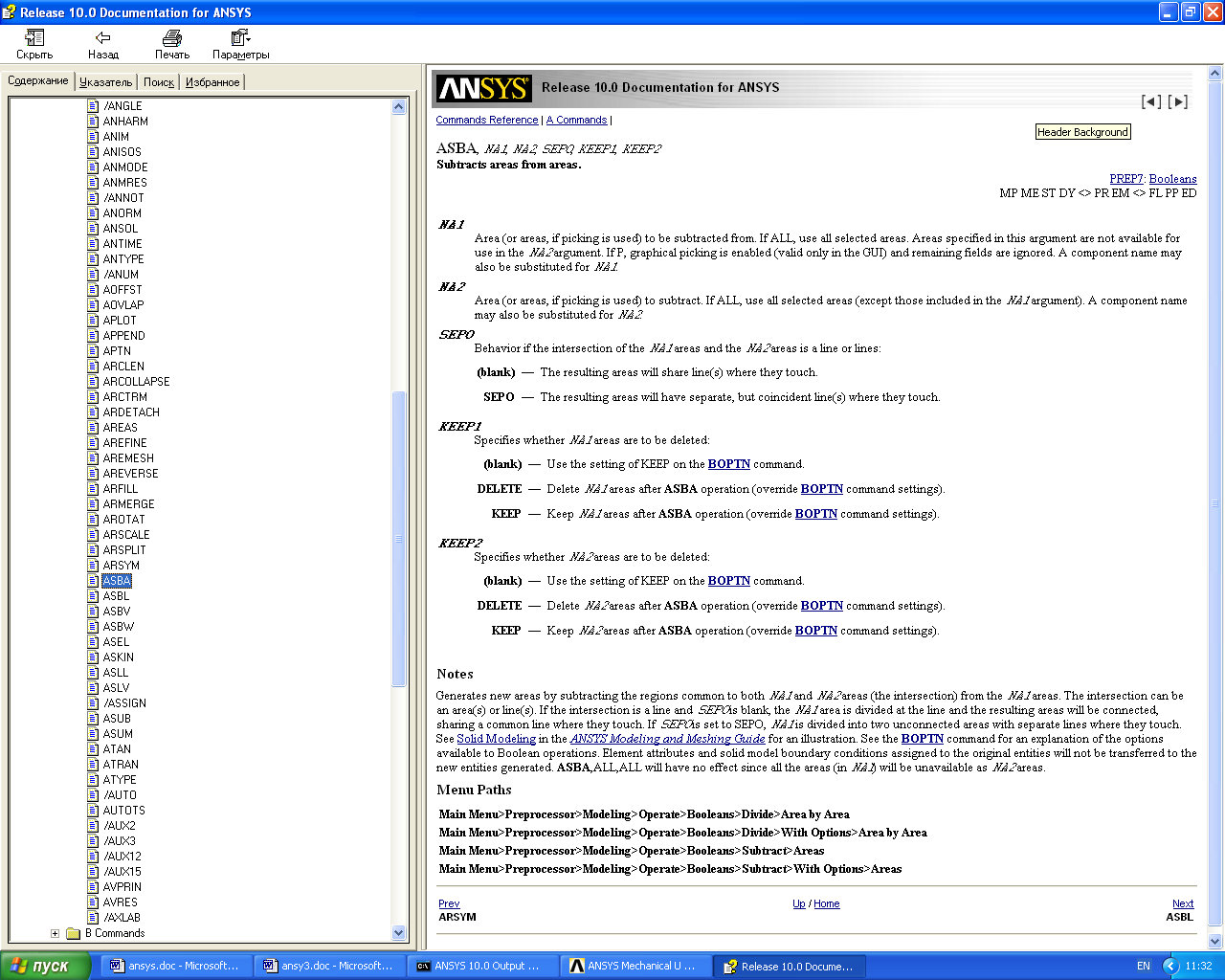Image resolution: width=1225 pixels, height=980 pixels.
Task: Select /ASSIGN in the contents tree
Action: click(124, 703)
